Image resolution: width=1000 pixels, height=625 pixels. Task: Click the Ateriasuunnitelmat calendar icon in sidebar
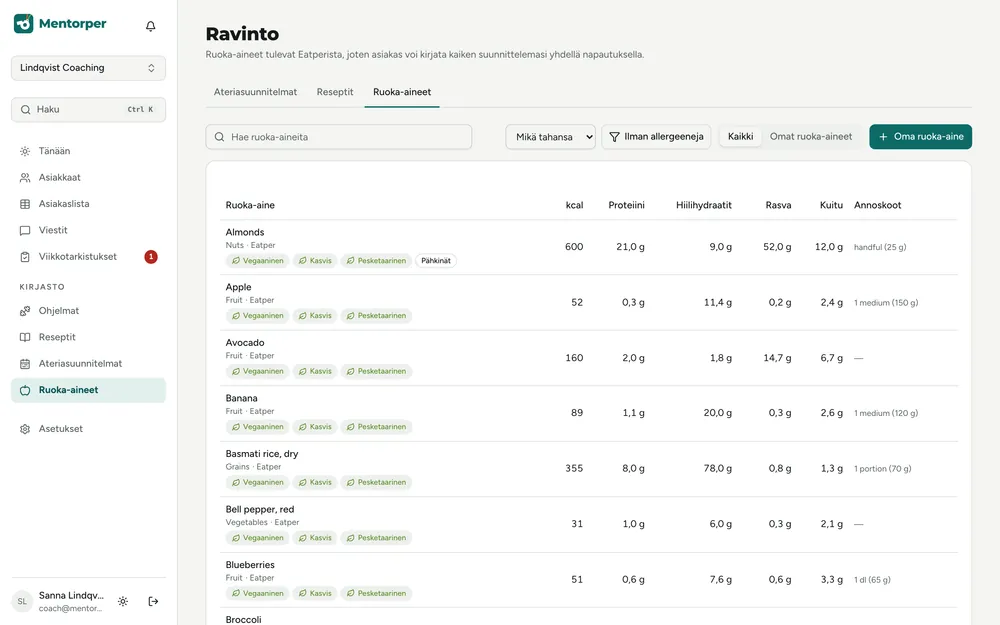click(25, 364)
